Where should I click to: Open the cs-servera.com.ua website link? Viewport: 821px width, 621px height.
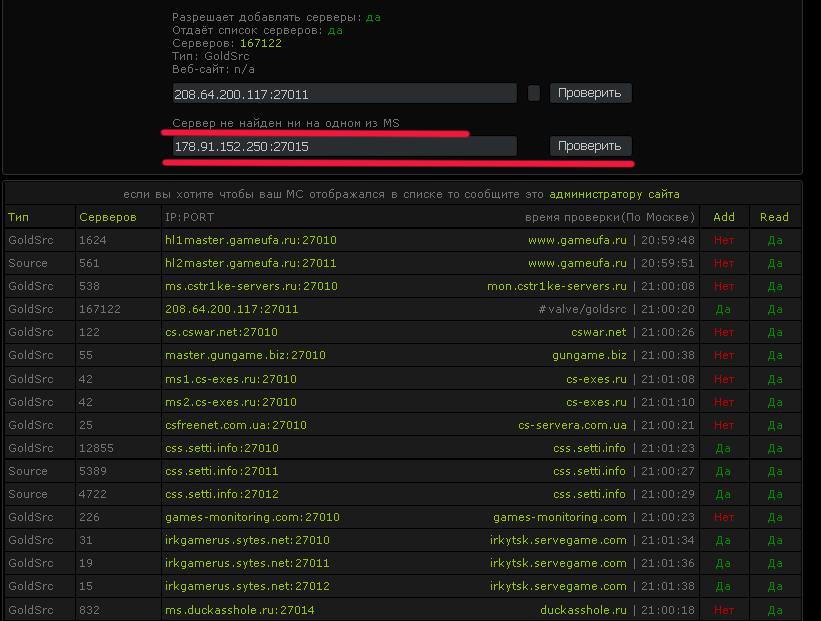pyautogui.click(x=572, y=425)
